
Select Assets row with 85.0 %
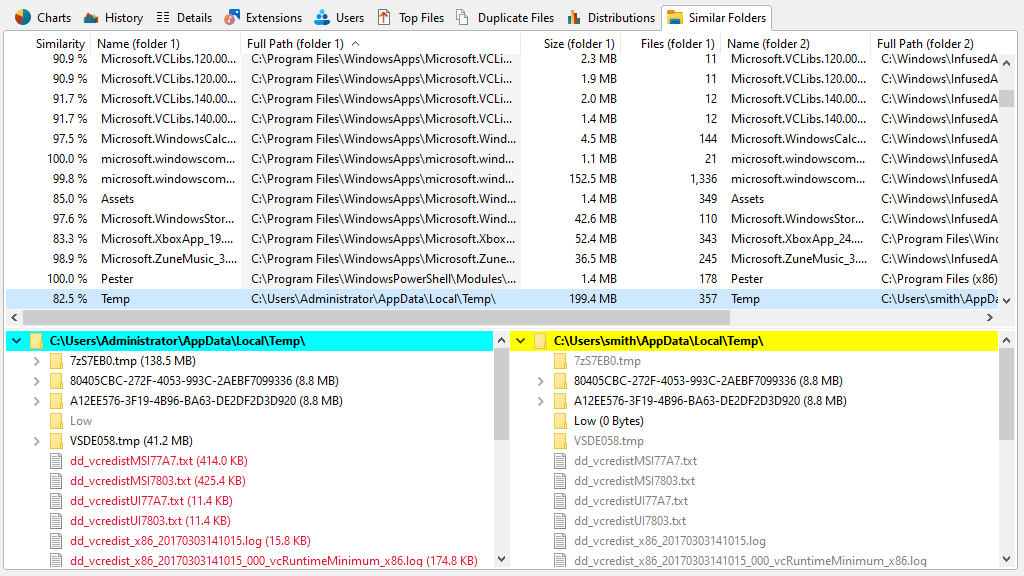coord(502,199)
